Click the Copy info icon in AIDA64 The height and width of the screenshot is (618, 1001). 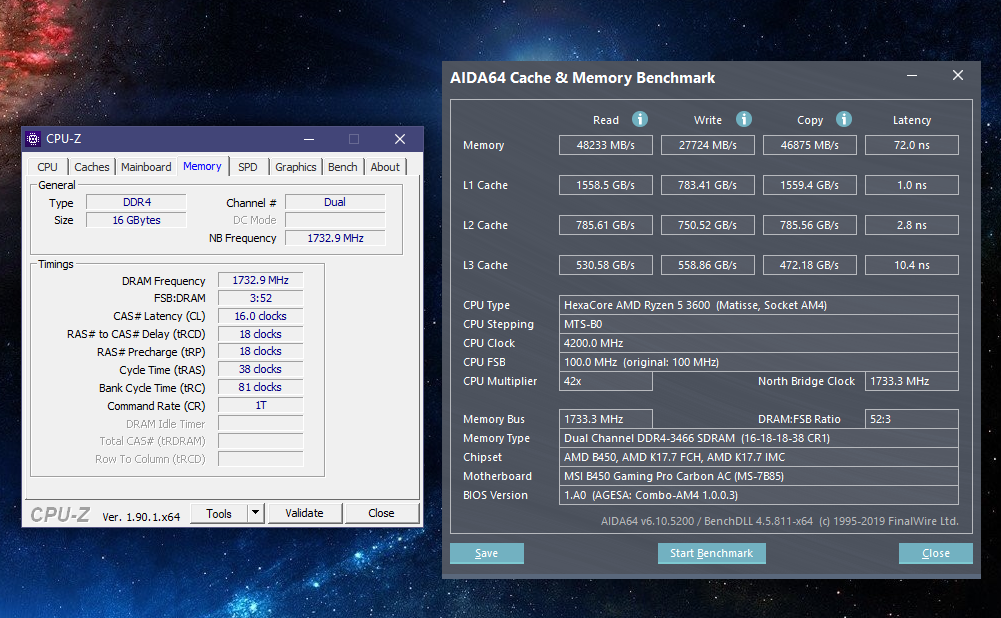tap(844, 119)
